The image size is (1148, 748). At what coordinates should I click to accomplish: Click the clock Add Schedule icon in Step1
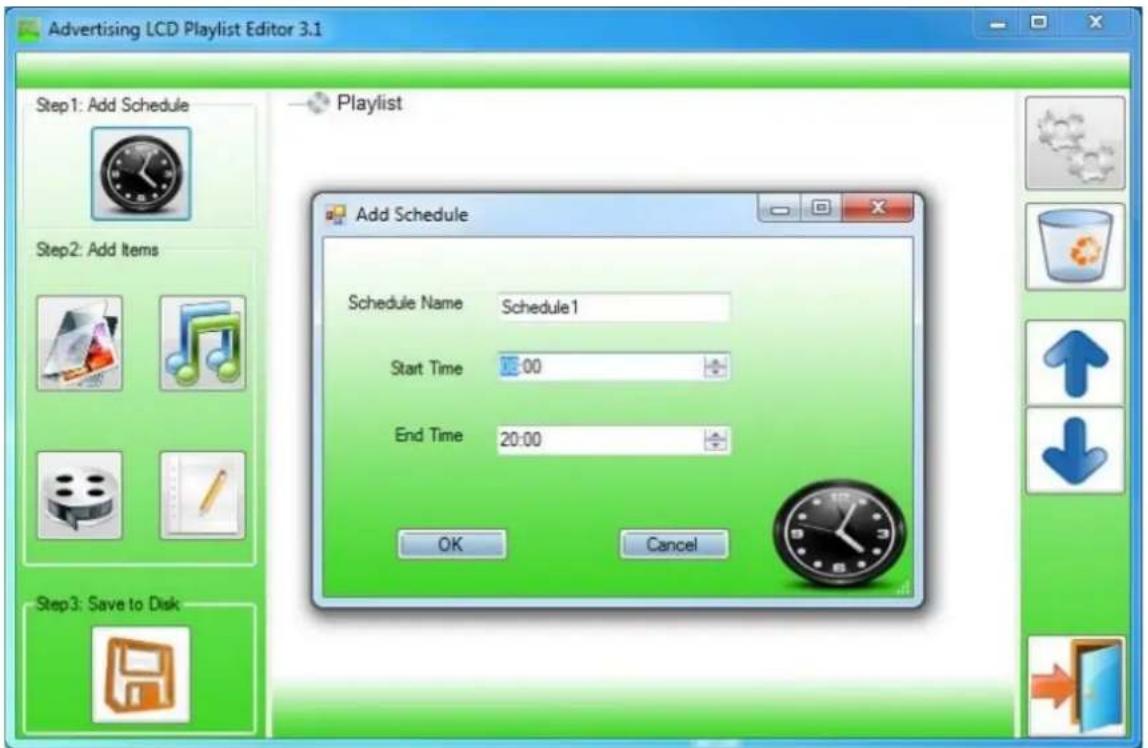point(141,173)
